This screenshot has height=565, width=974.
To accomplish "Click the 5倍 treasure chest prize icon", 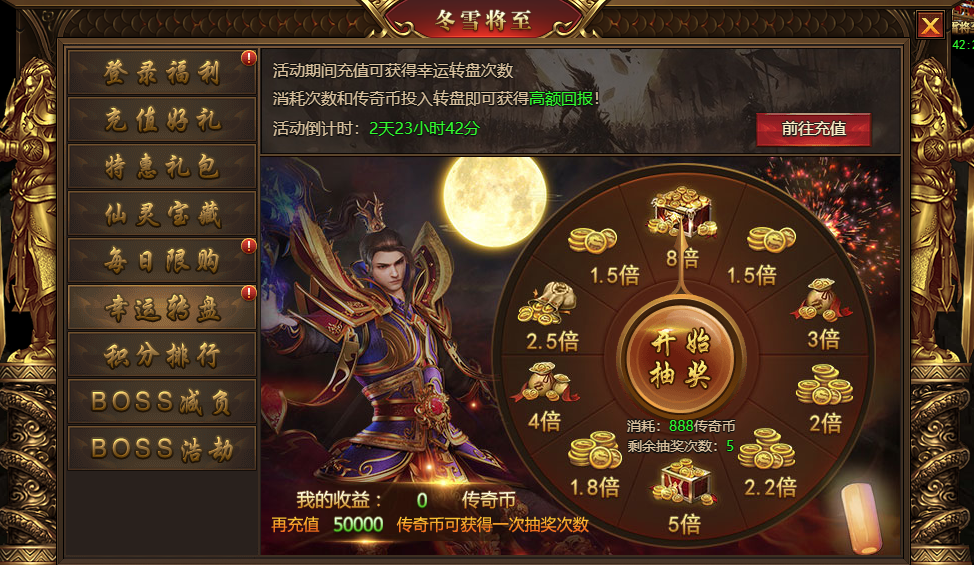I will pyautogui.click(x=684, y=482).
